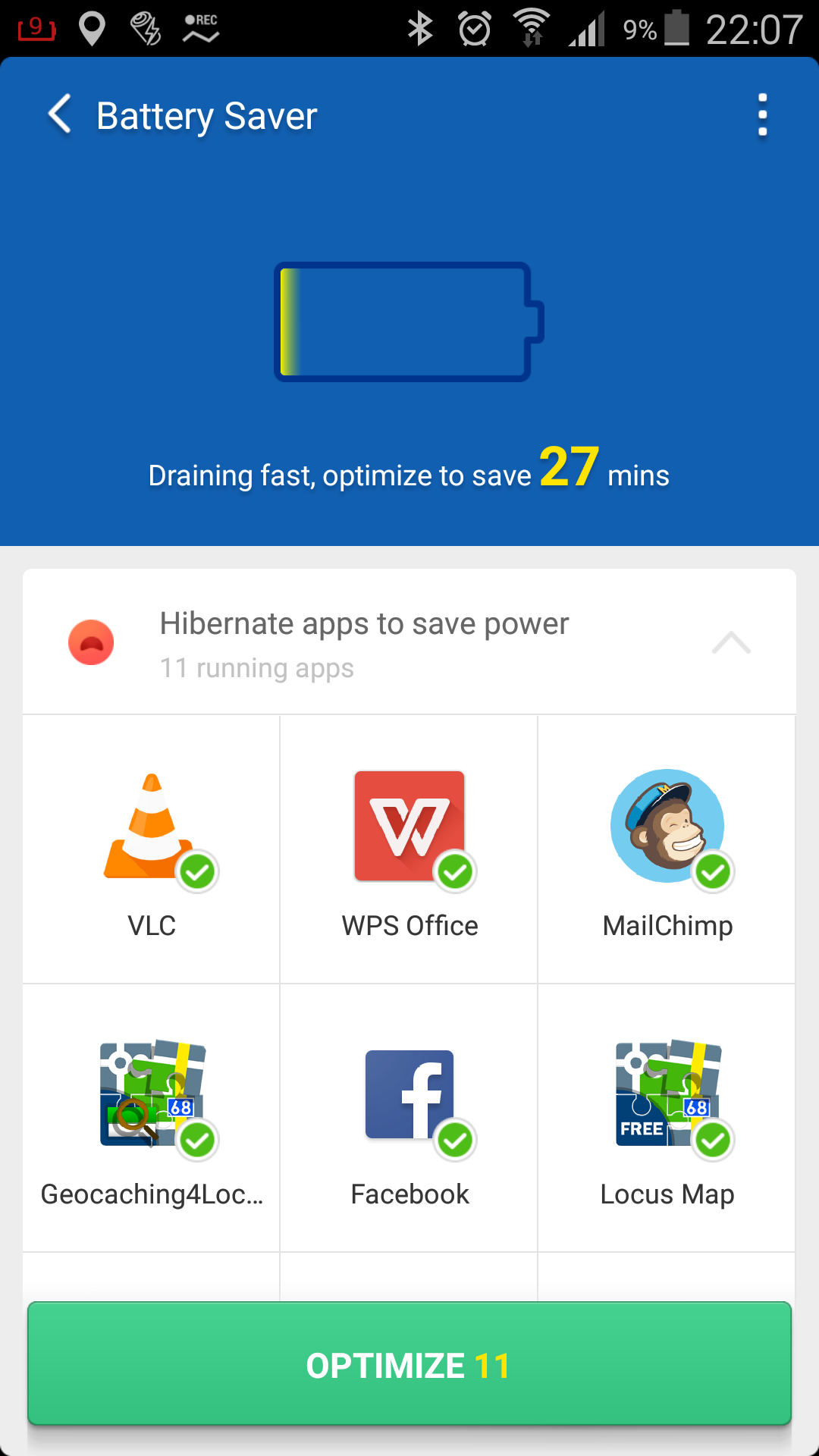This screenshot has width=819, height=1456.
Task: Tap the MailChimp monkey icon
Action: tap(667, 826)
